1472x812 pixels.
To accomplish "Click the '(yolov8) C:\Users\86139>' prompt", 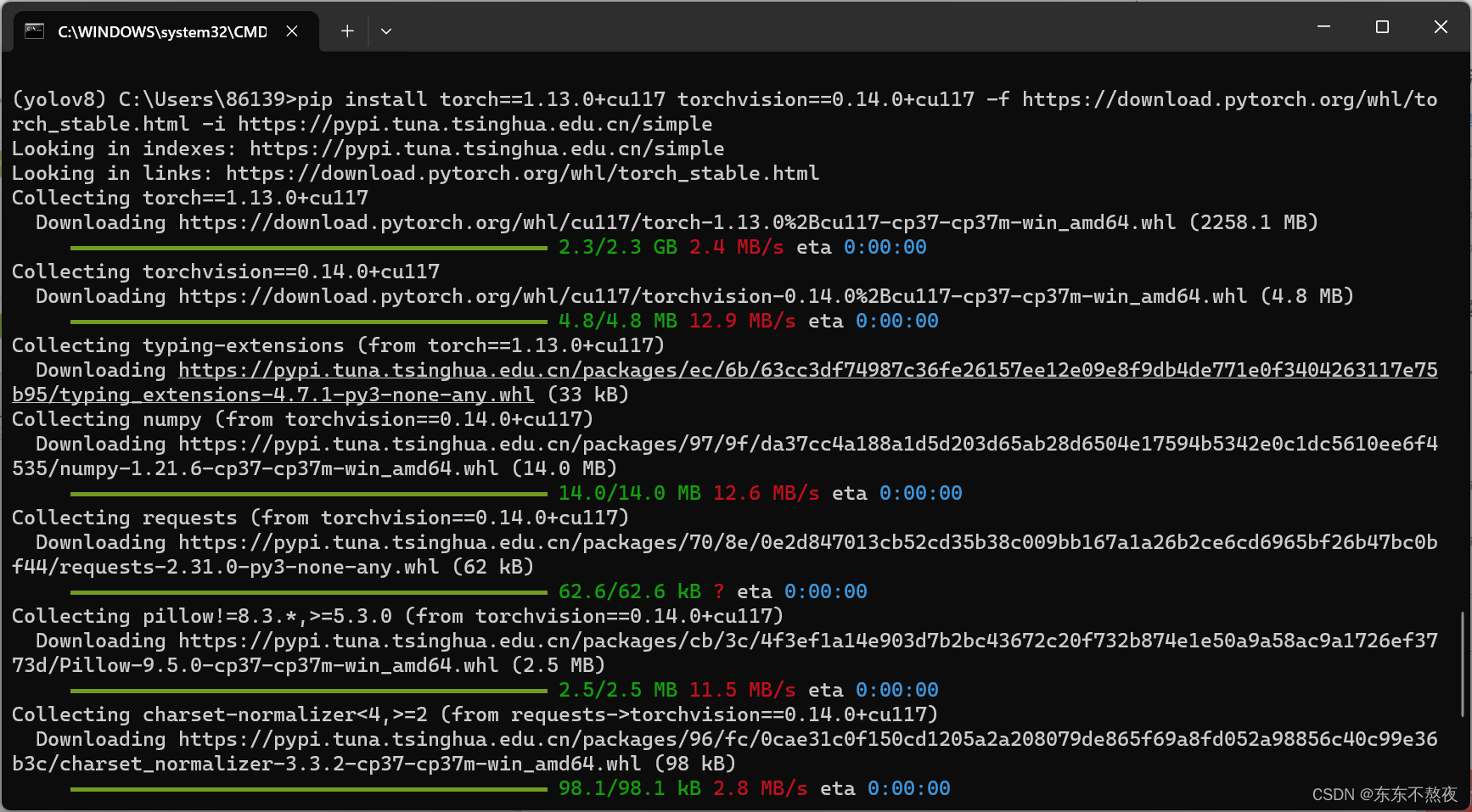I will click(x=155, y=99).
